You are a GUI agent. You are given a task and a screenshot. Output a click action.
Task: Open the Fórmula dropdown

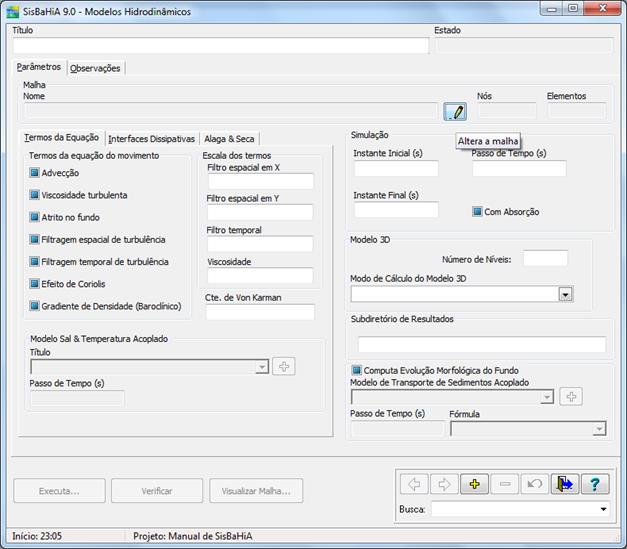599,429
